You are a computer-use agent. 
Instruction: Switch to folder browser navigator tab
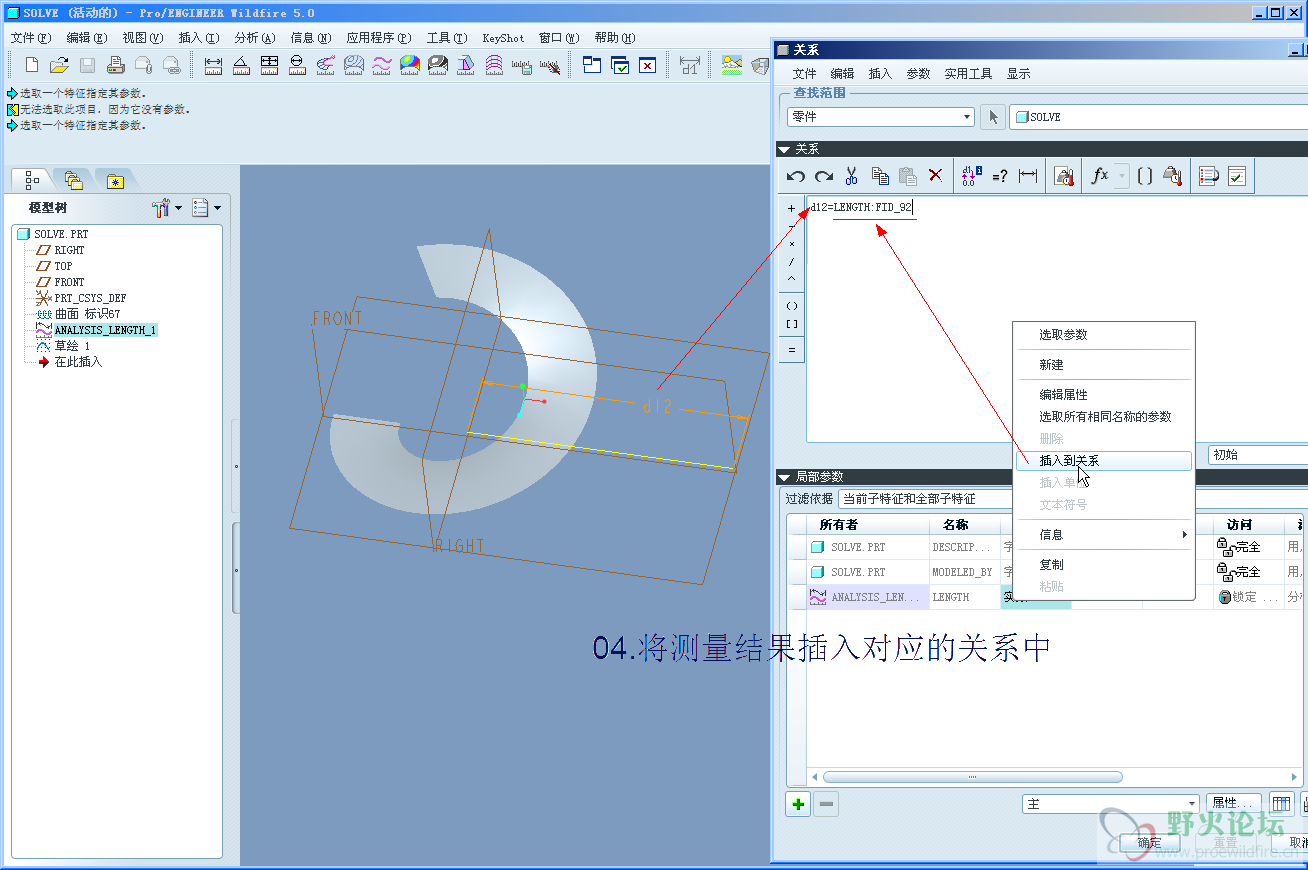(x=73, y=180)
